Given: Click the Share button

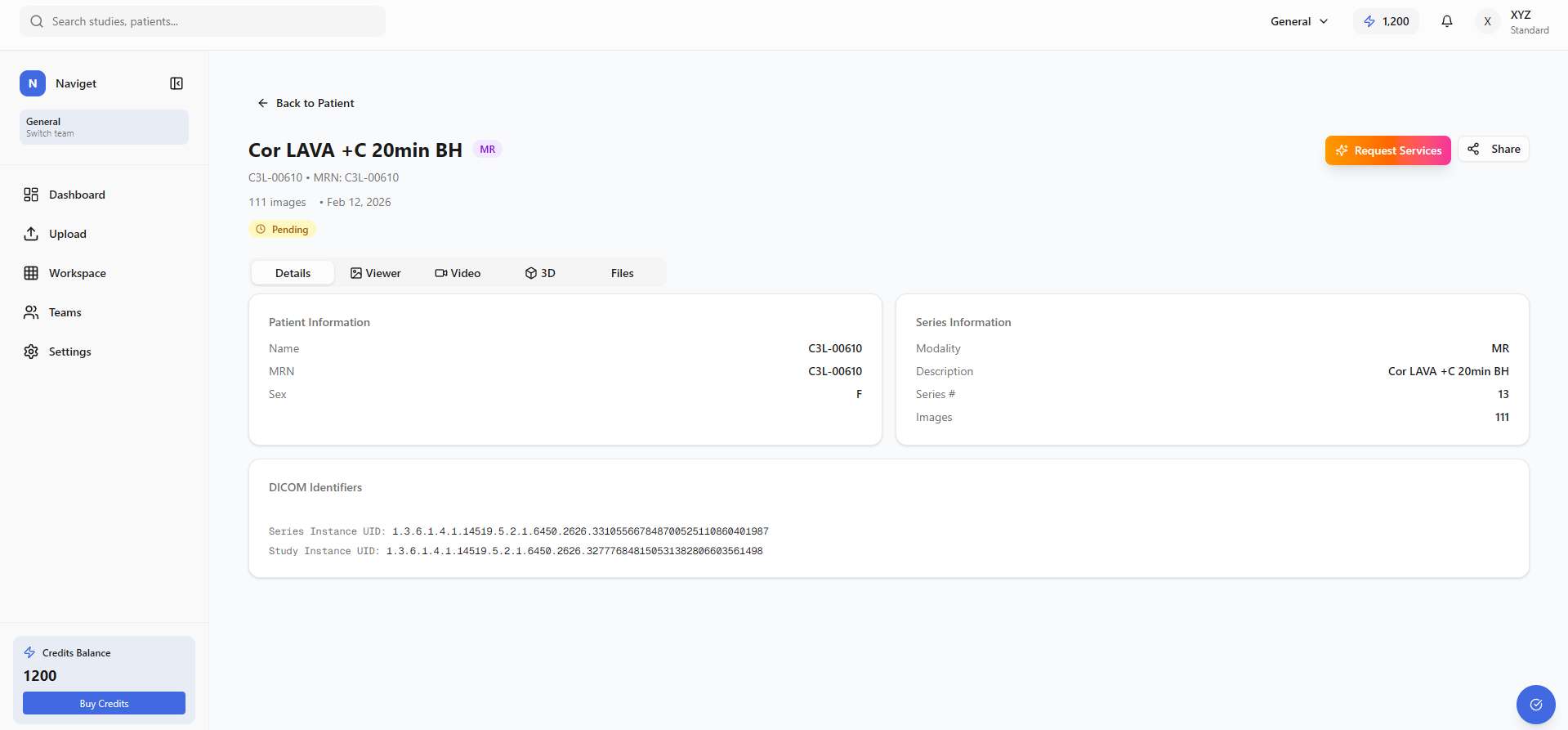Looking at the screenshot, I should (x=1494, y=149).
